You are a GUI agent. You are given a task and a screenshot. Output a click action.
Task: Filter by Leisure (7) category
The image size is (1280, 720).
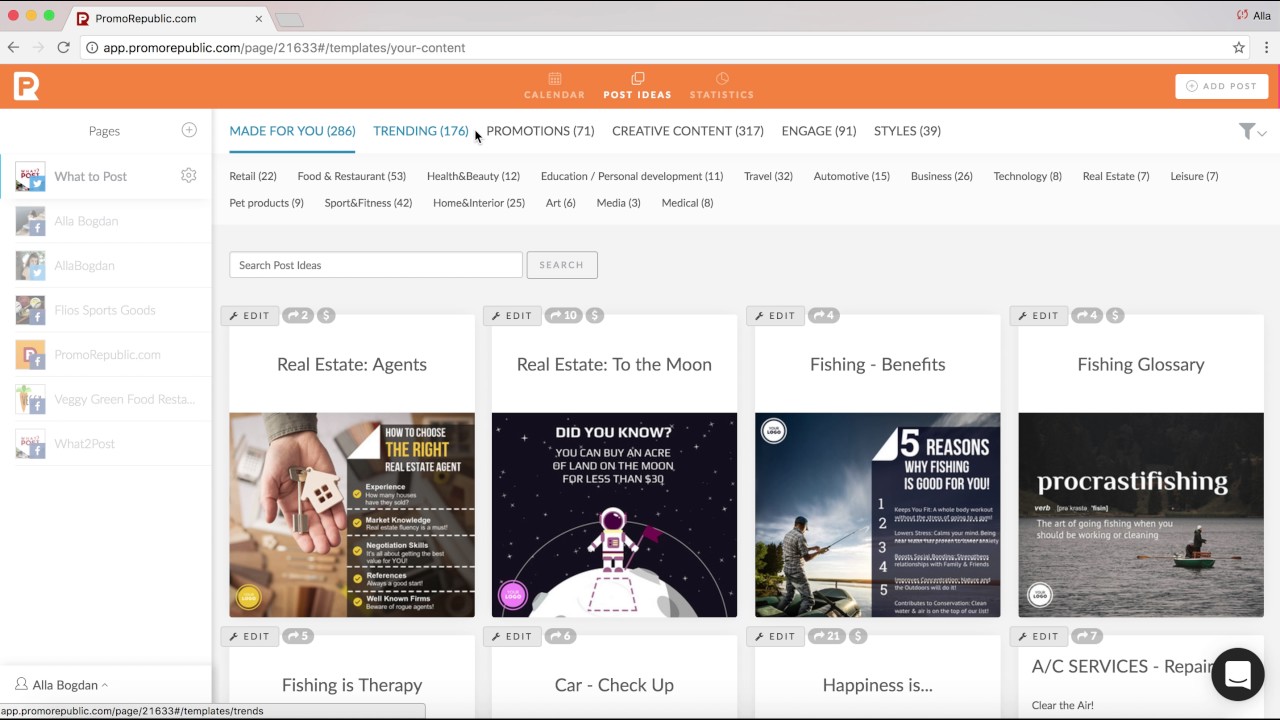click(x=1194, y=176)
